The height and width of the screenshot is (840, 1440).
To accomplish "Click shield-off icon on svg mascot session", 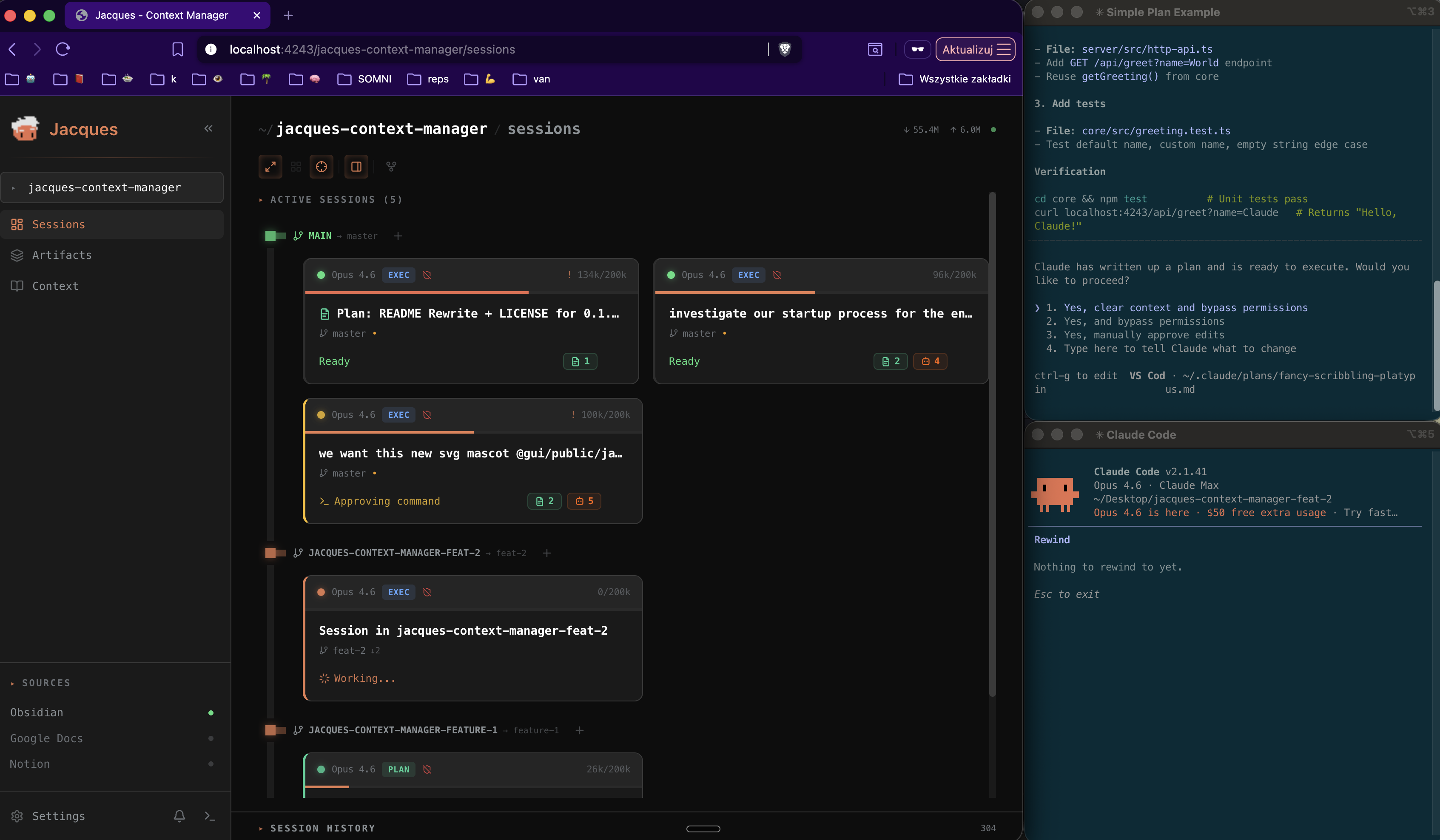I will pos(427,415).
